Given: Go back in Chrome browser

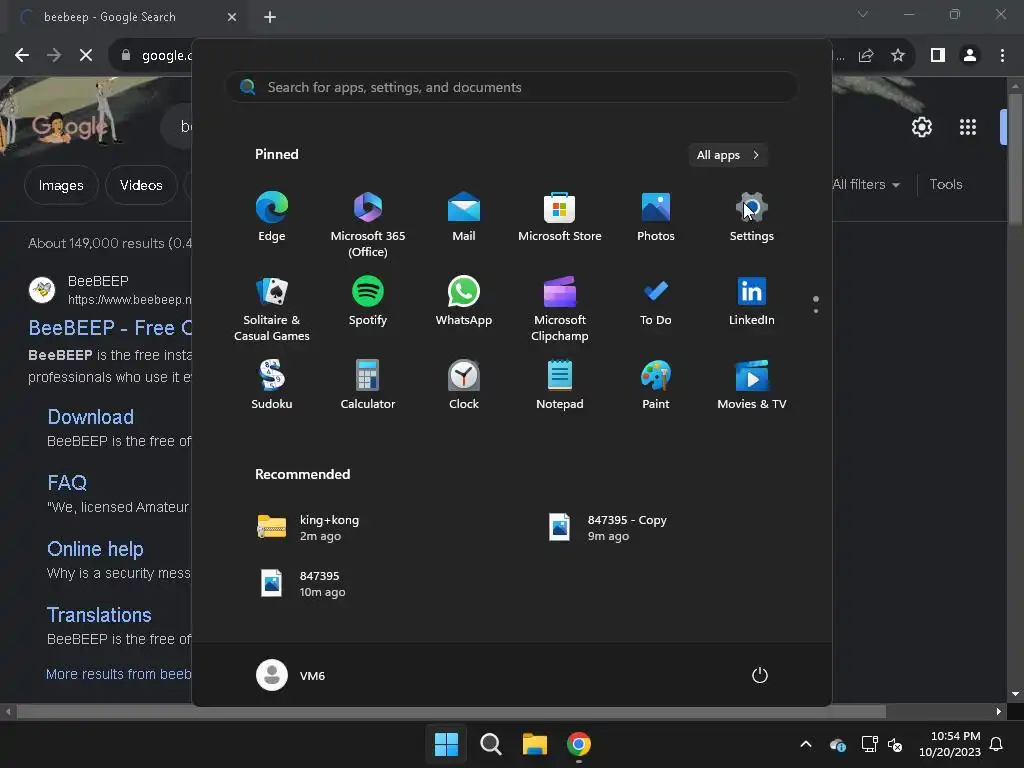Looking at the screenshot, I should pos(22,56).
